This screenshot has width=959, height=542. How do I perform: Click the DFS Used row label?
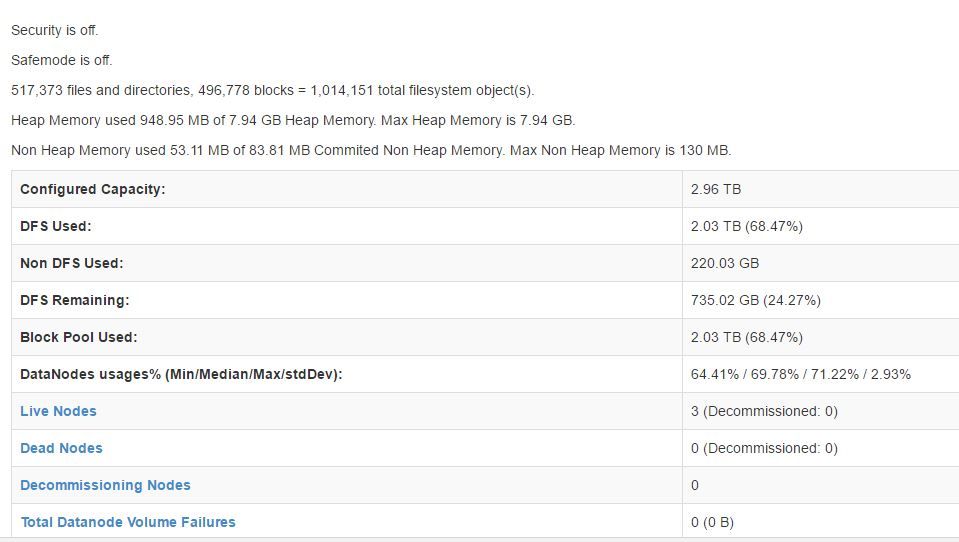pyautogui.click(x=56, y=226)
